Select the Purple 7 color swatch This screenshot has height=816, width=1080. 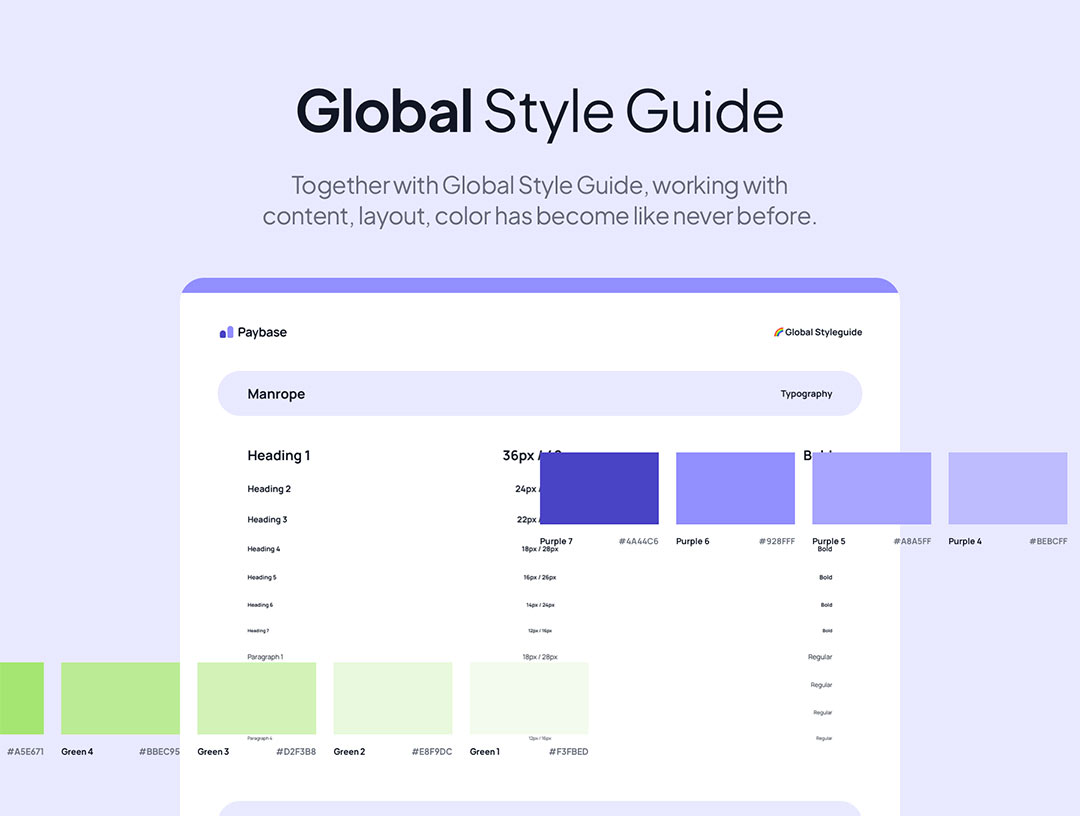pos(599,488)
